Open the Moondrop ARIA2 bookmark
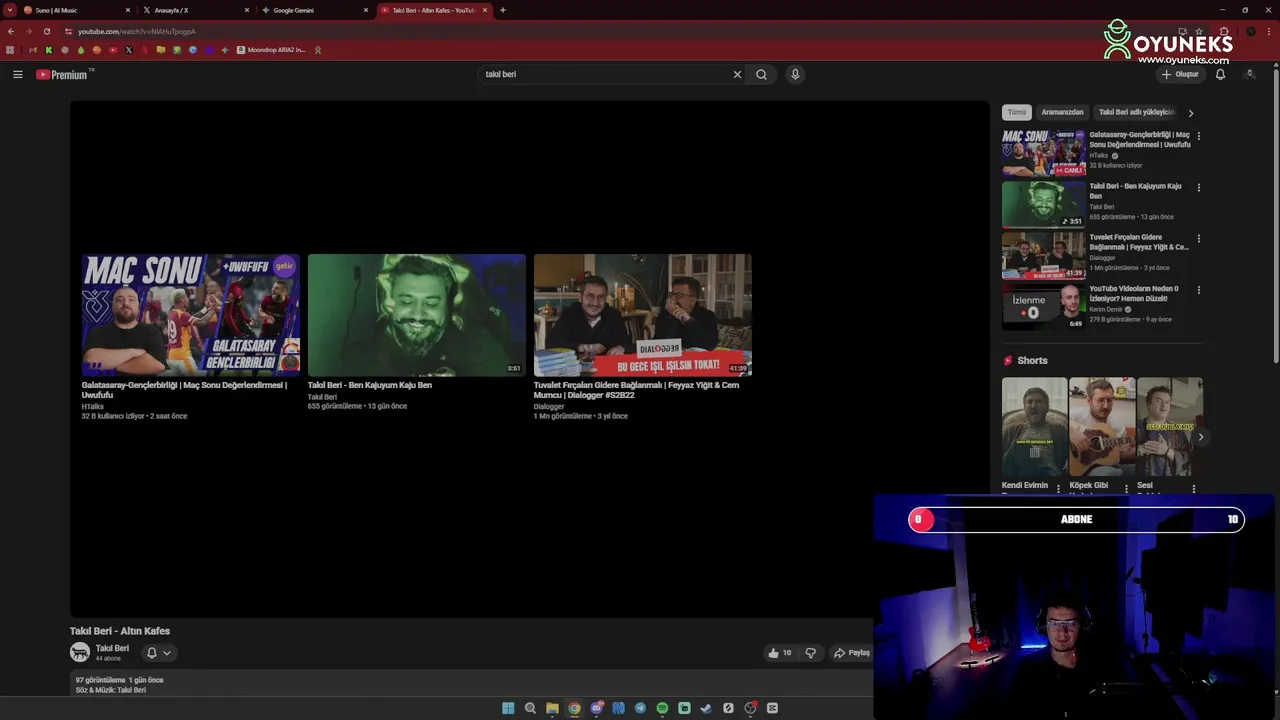This screenshot has height=720, width=1280. pos(271,50)
